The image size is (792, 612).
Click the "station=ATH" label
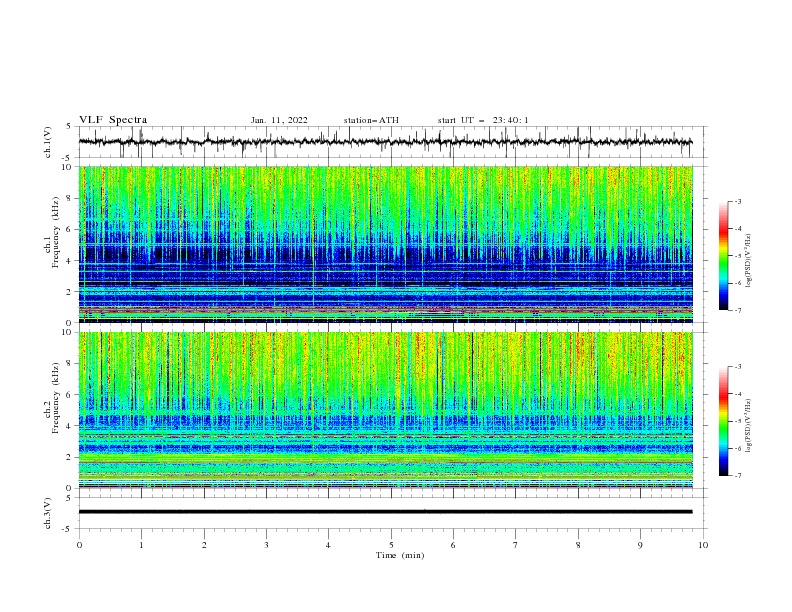point(371,120)
